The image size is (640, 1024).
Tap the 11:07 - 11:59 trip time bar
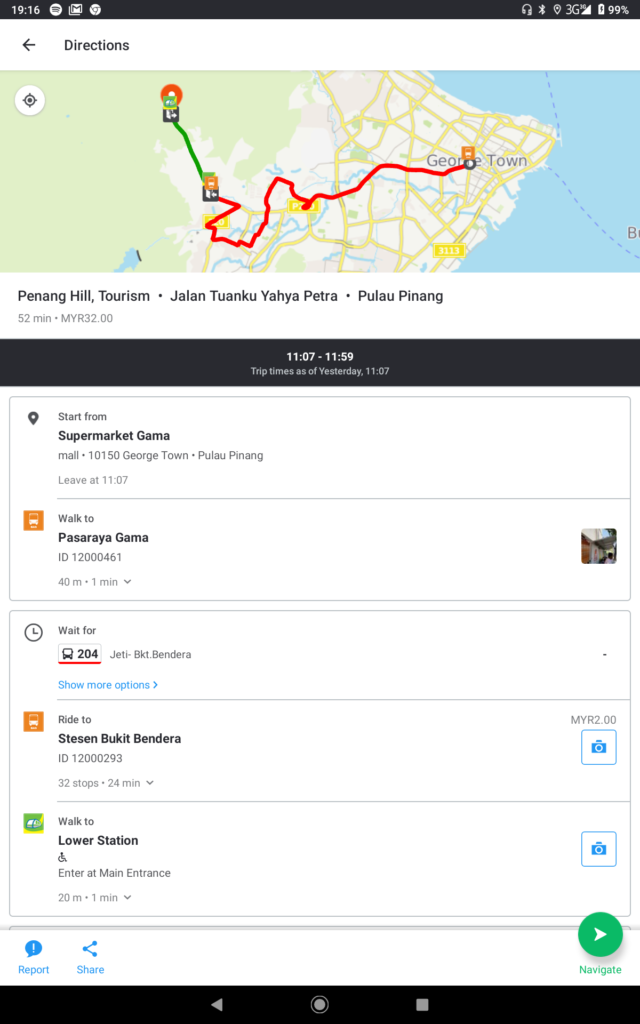[320, 362]
